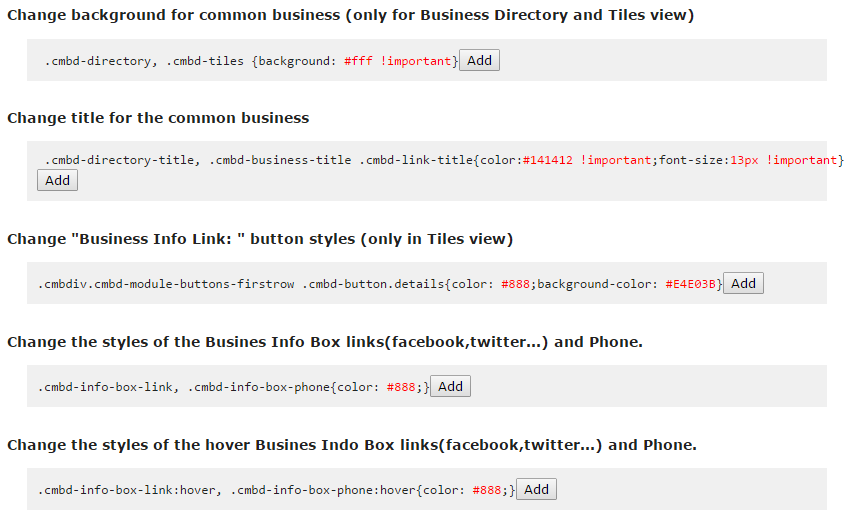Click the red '#E4E03B' color value
The image size is (848, 523).
[691, 284]
